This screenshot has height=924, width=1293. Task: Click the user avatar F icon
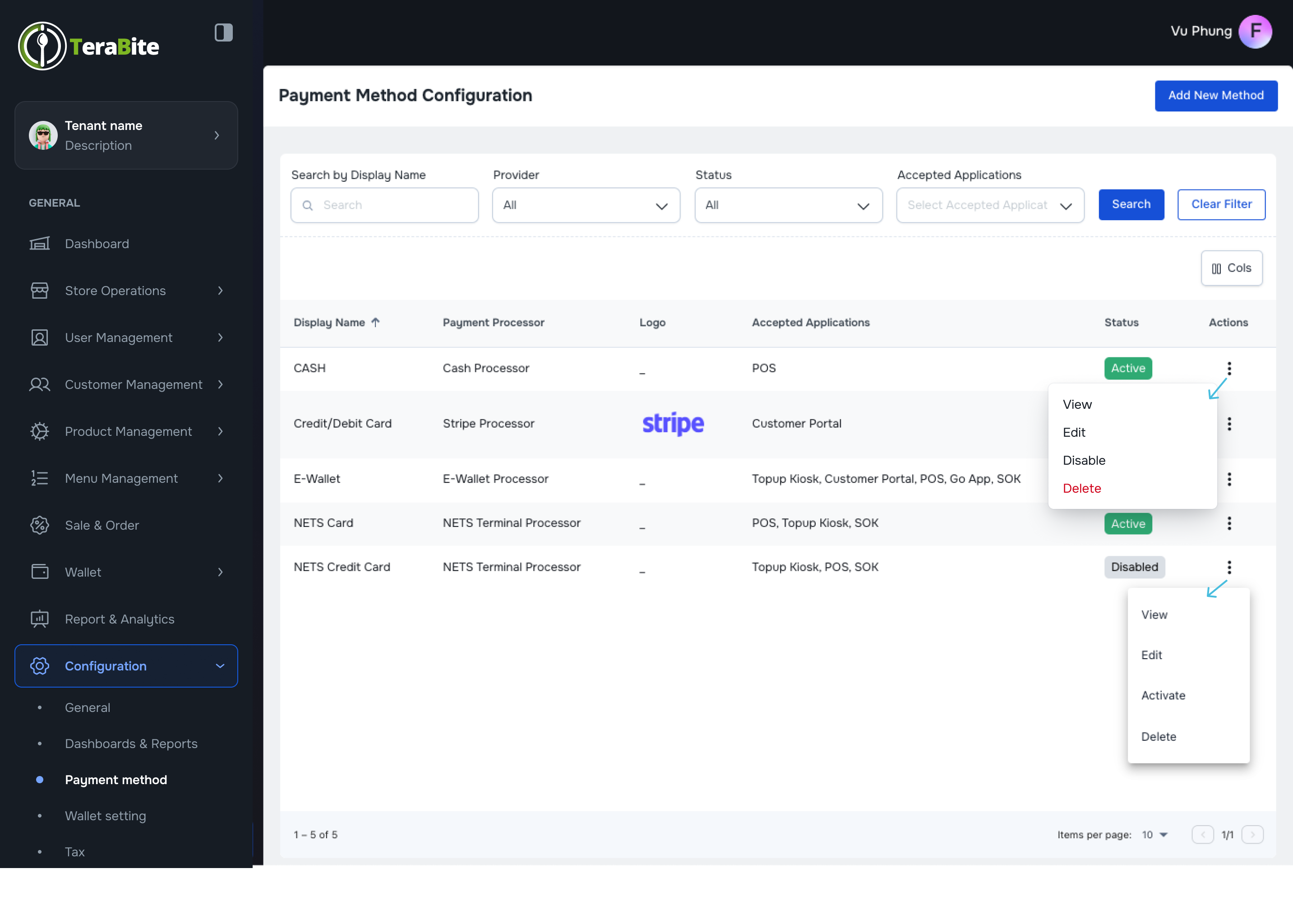pyautogui.click(x=1255, y=32)
